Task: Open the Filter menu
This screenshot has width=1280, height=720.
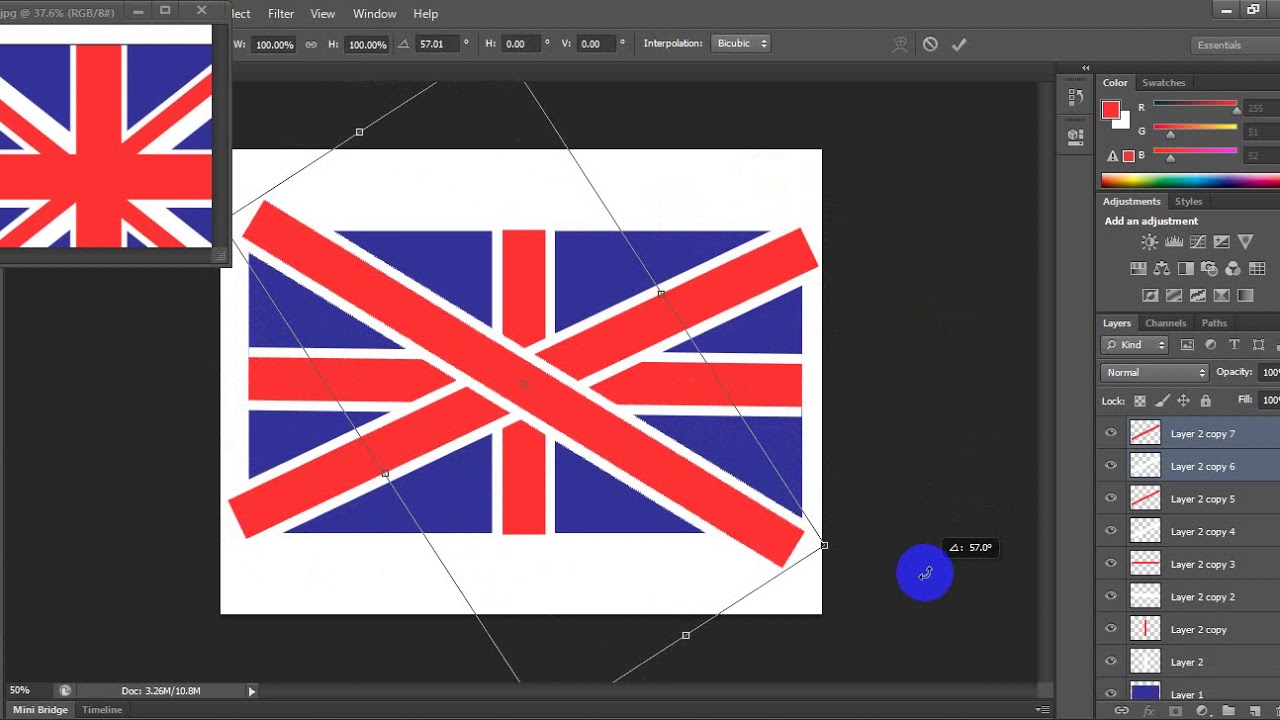Action: click(x=281, y=14)
